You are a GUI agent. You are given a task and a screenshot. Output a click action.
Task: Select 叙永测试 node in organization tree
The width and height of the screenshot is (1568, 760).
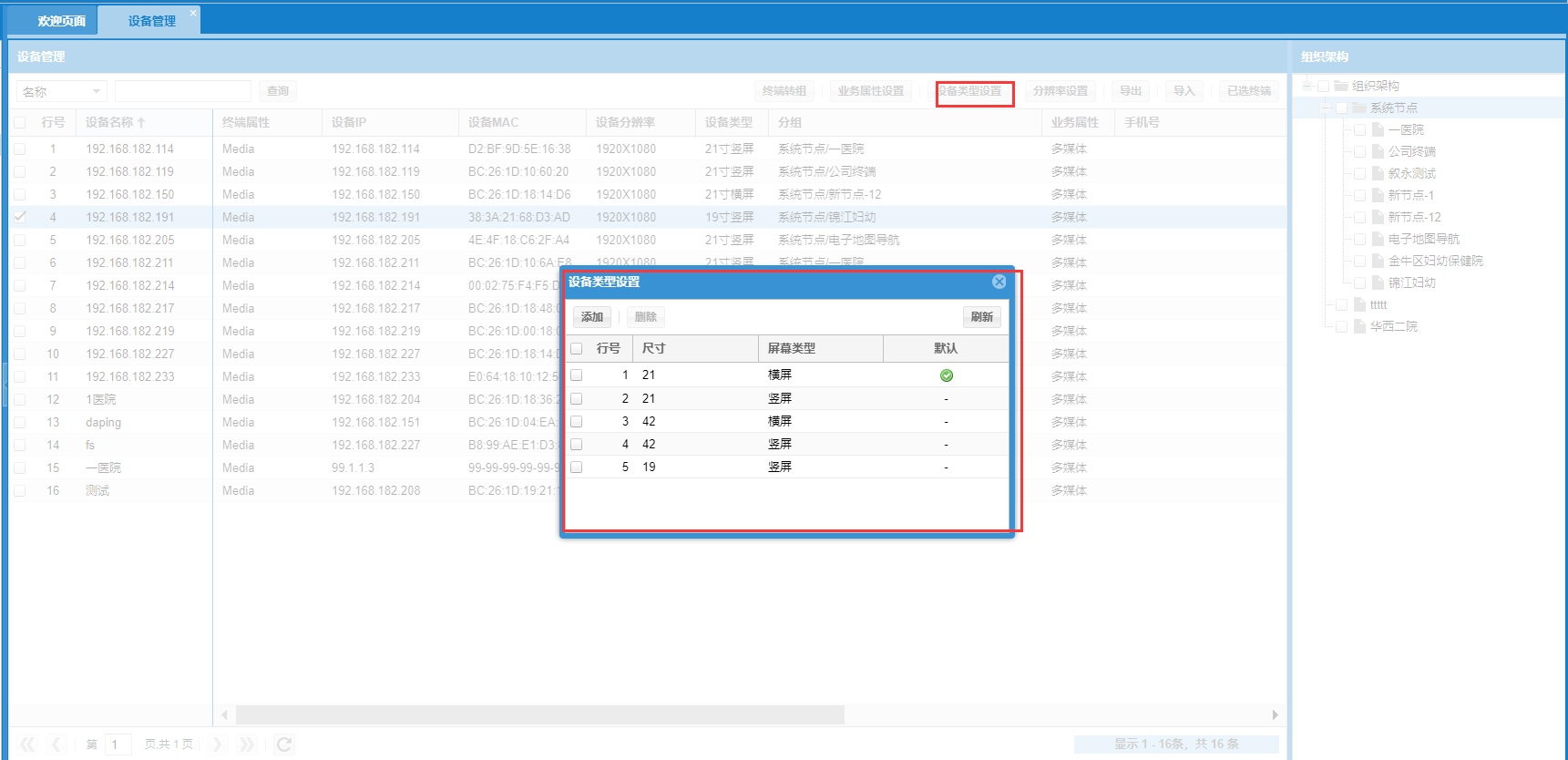click(x=1411, y=173)
